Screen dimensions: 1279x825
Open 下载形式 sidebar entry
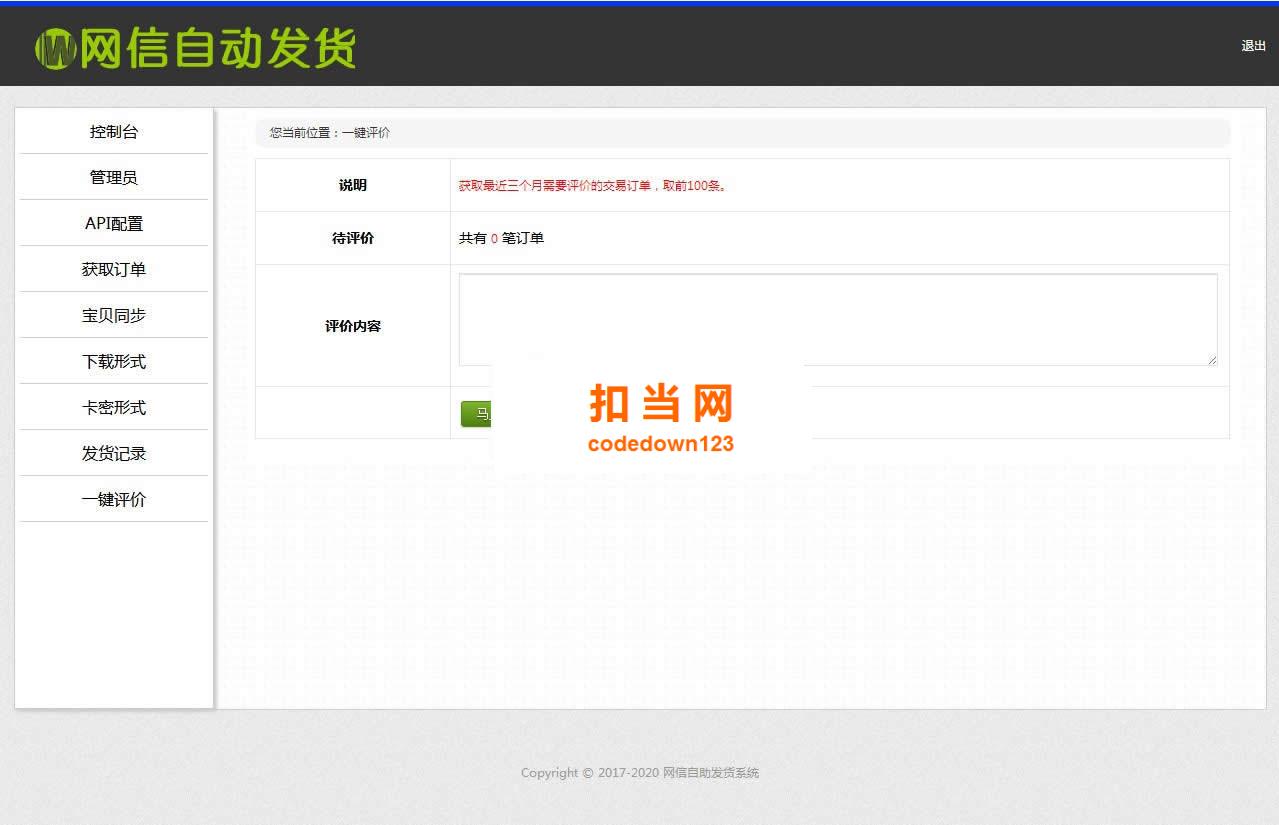[114, 361]
